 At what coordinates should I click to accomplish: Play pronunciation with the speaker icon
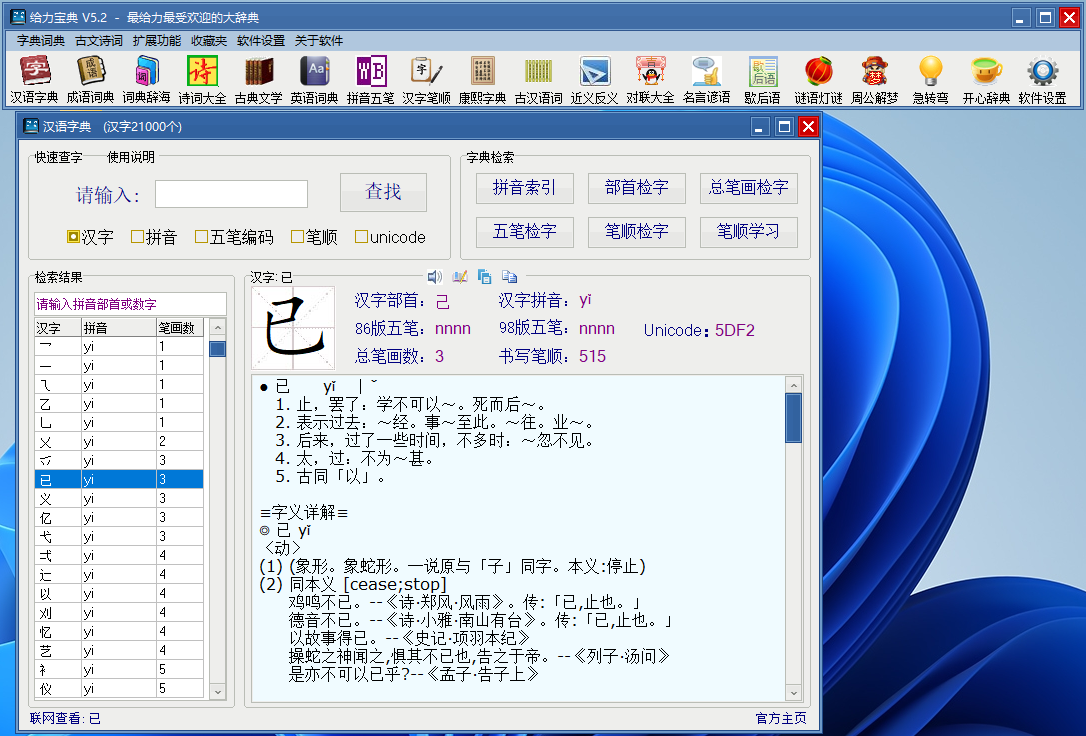(434, 277)
